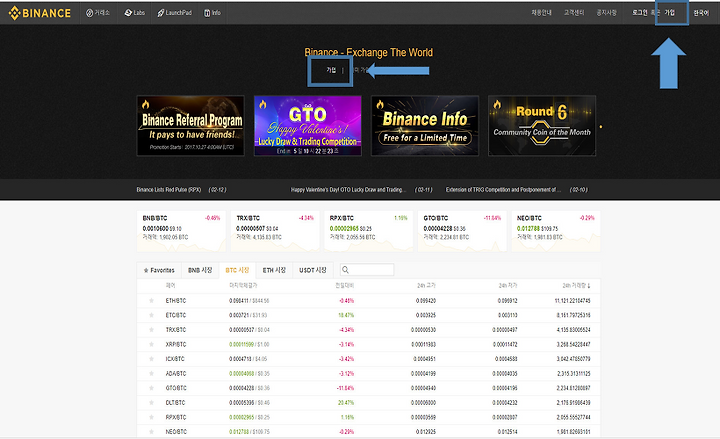Switch to the Favorites tab

159,270
